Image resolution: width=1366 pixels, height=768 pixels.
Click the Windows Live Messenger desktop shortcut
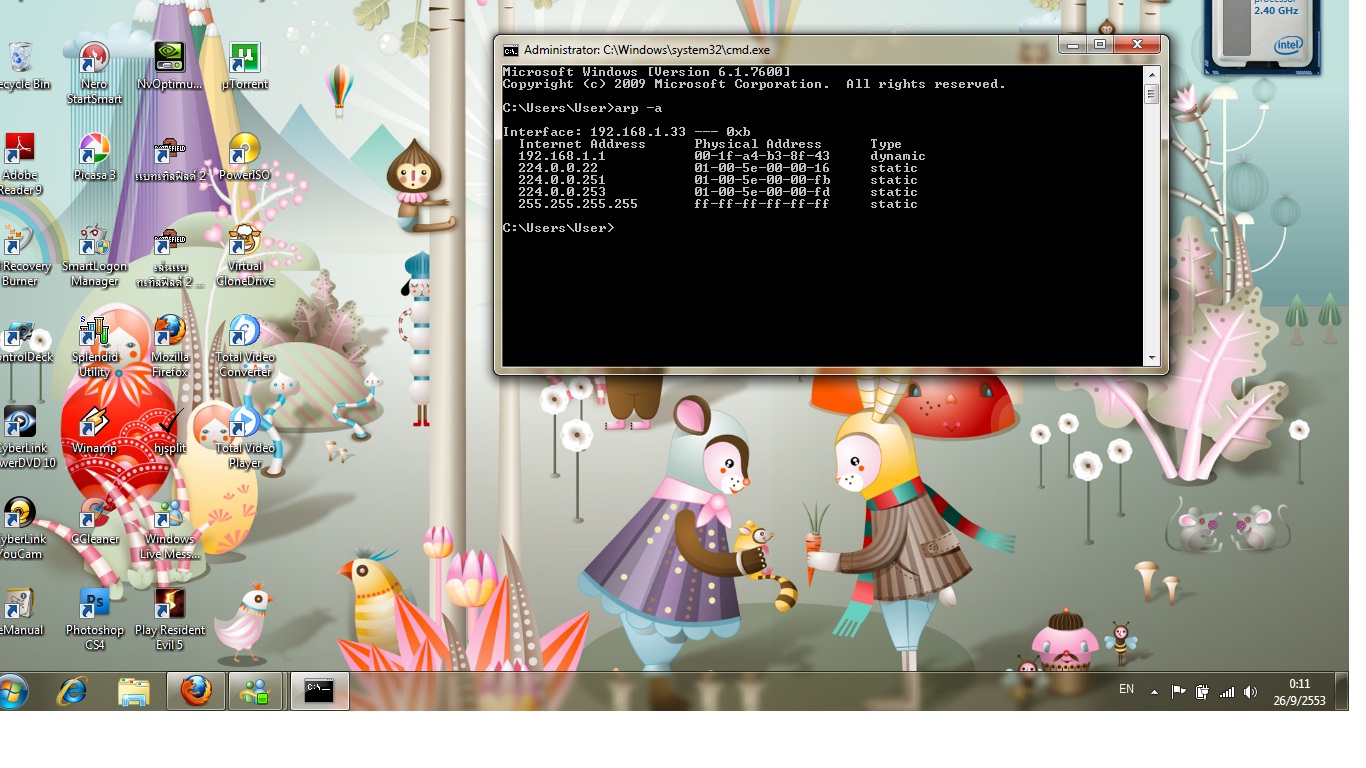170,528
